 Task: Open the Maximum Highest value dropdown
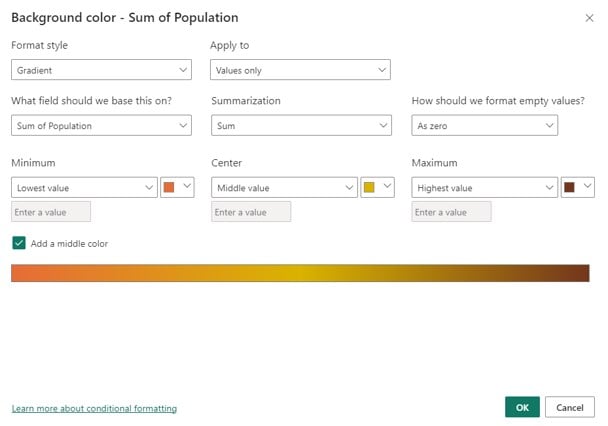[485, 188]
